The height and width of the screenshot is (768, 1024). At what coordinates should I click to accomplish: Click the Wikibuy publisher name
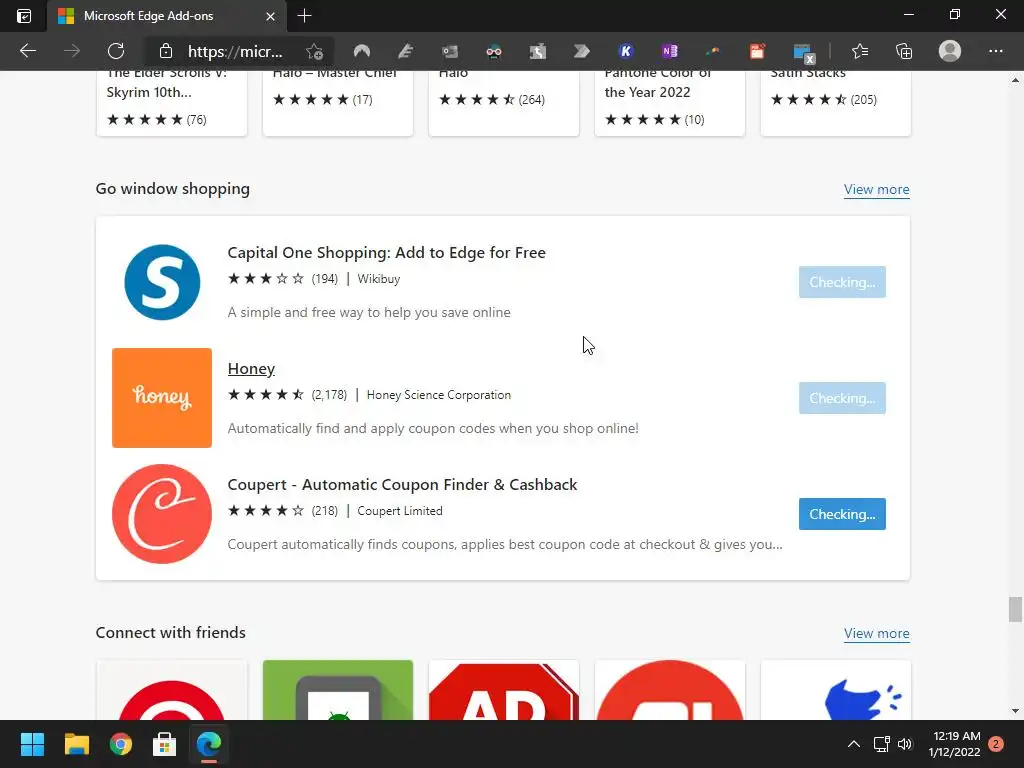(x=379, y=279)
